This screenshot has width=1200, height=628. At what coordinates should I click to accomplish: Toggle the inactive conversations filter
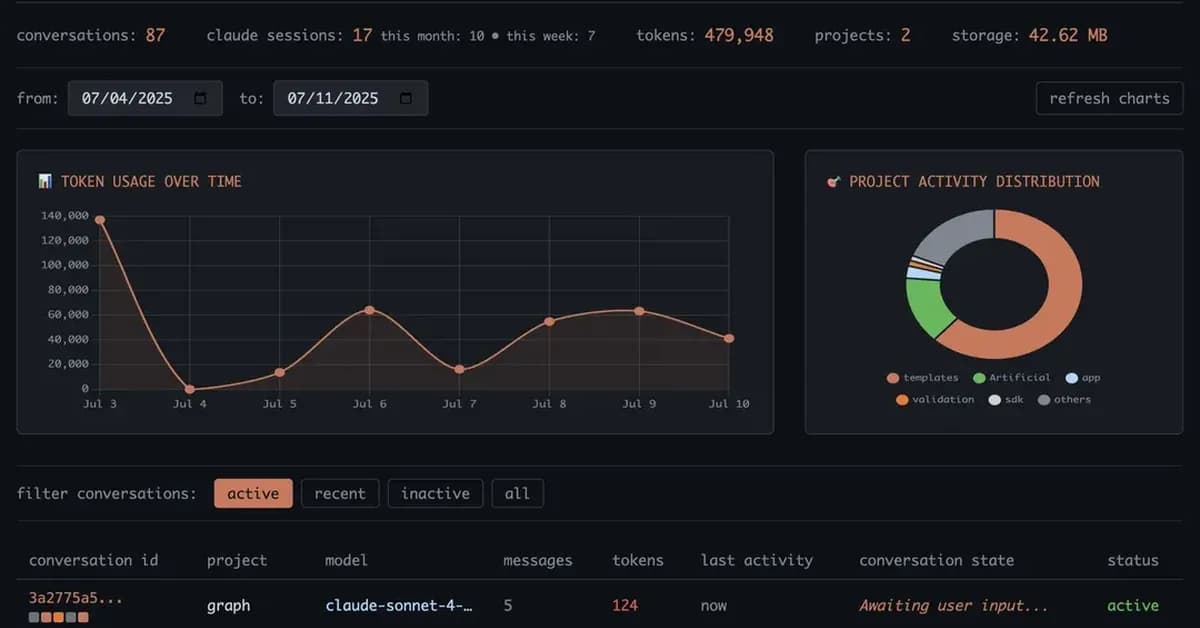[x=435, y=493]
